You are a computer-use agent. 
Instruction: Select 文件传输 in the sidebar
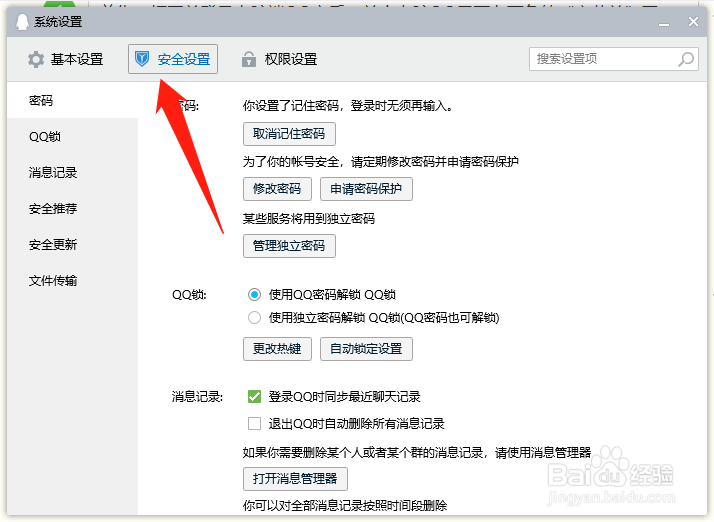click(72, 281)
